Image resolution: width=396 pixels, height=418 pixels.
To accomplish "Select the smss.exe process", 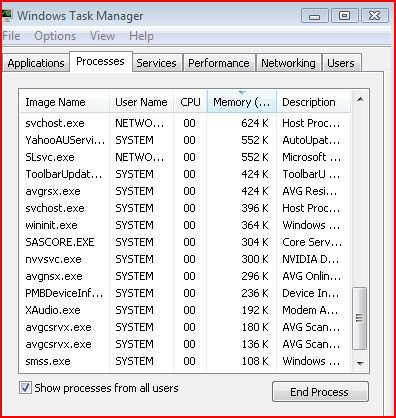I will pyautogui.click(x=185, y=361).
